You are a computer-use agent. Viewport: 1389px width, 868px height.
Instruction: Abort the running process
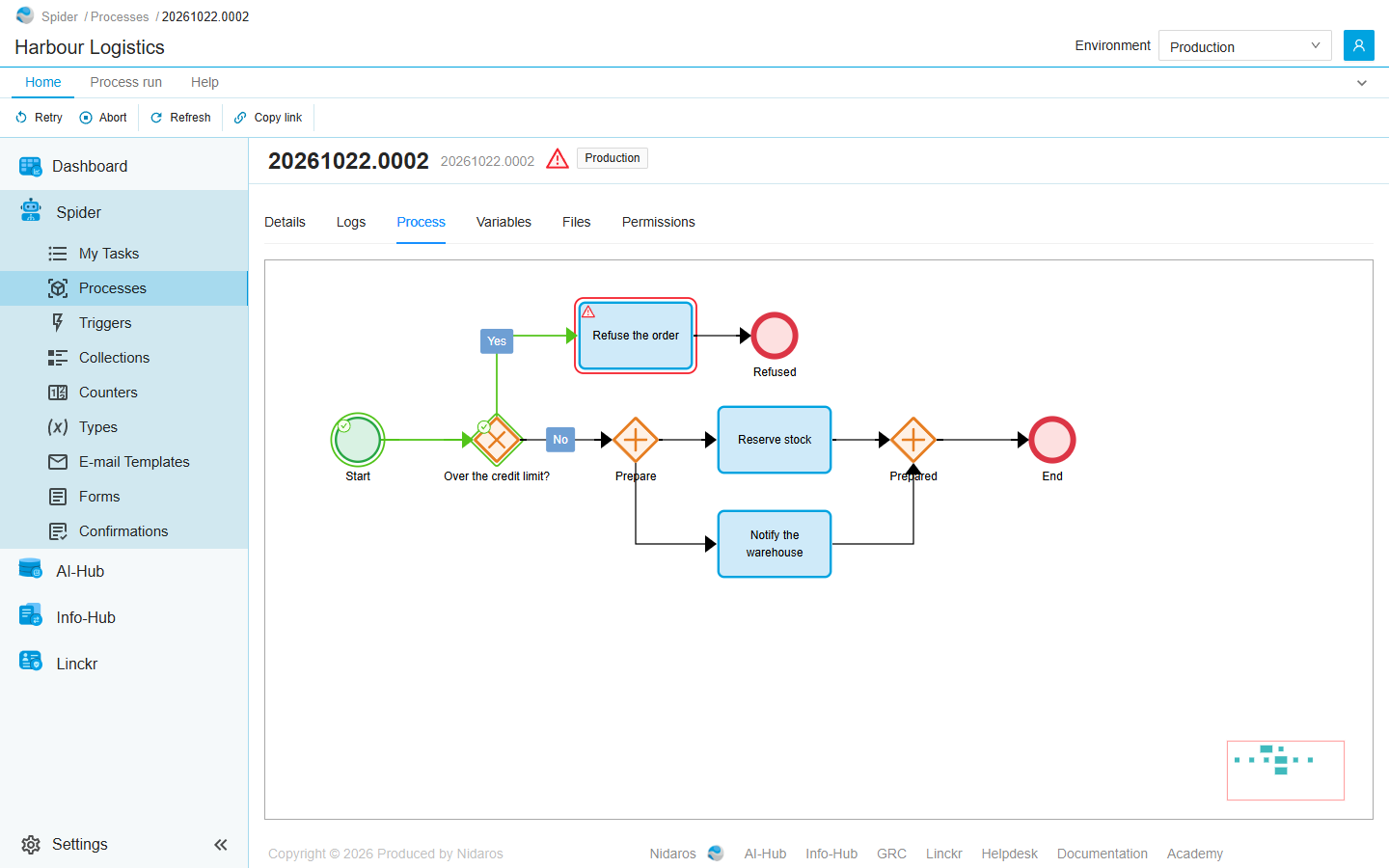coord(103,118)
